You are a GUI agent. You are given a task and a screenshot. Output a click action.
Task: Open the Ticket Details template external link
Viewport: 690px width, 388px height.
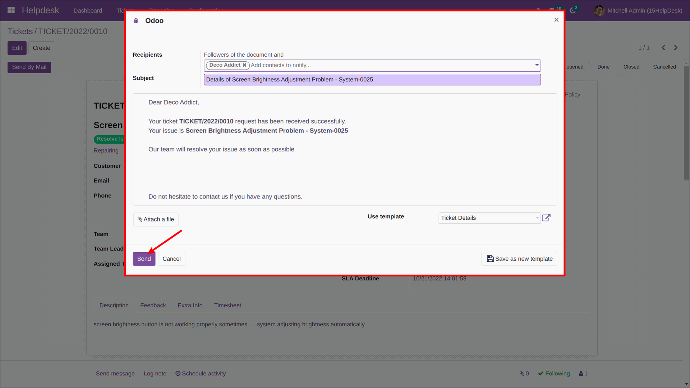(x=546, y=218)
